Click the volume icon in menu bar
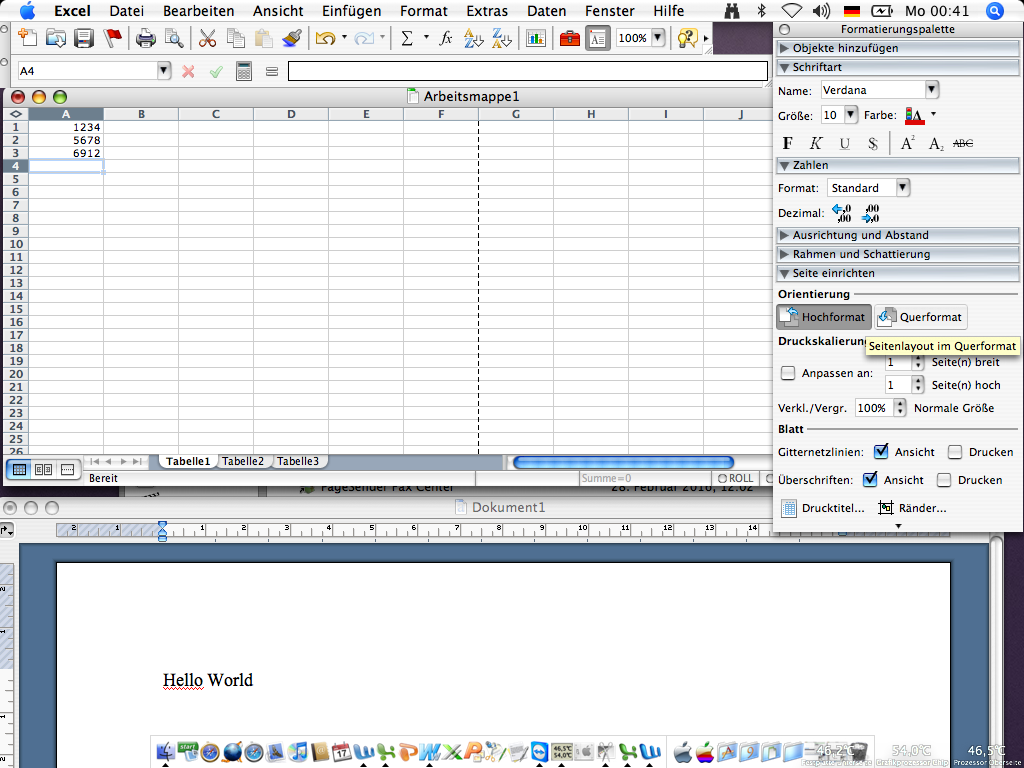The image size is (1024, 768). pos(821,11)
